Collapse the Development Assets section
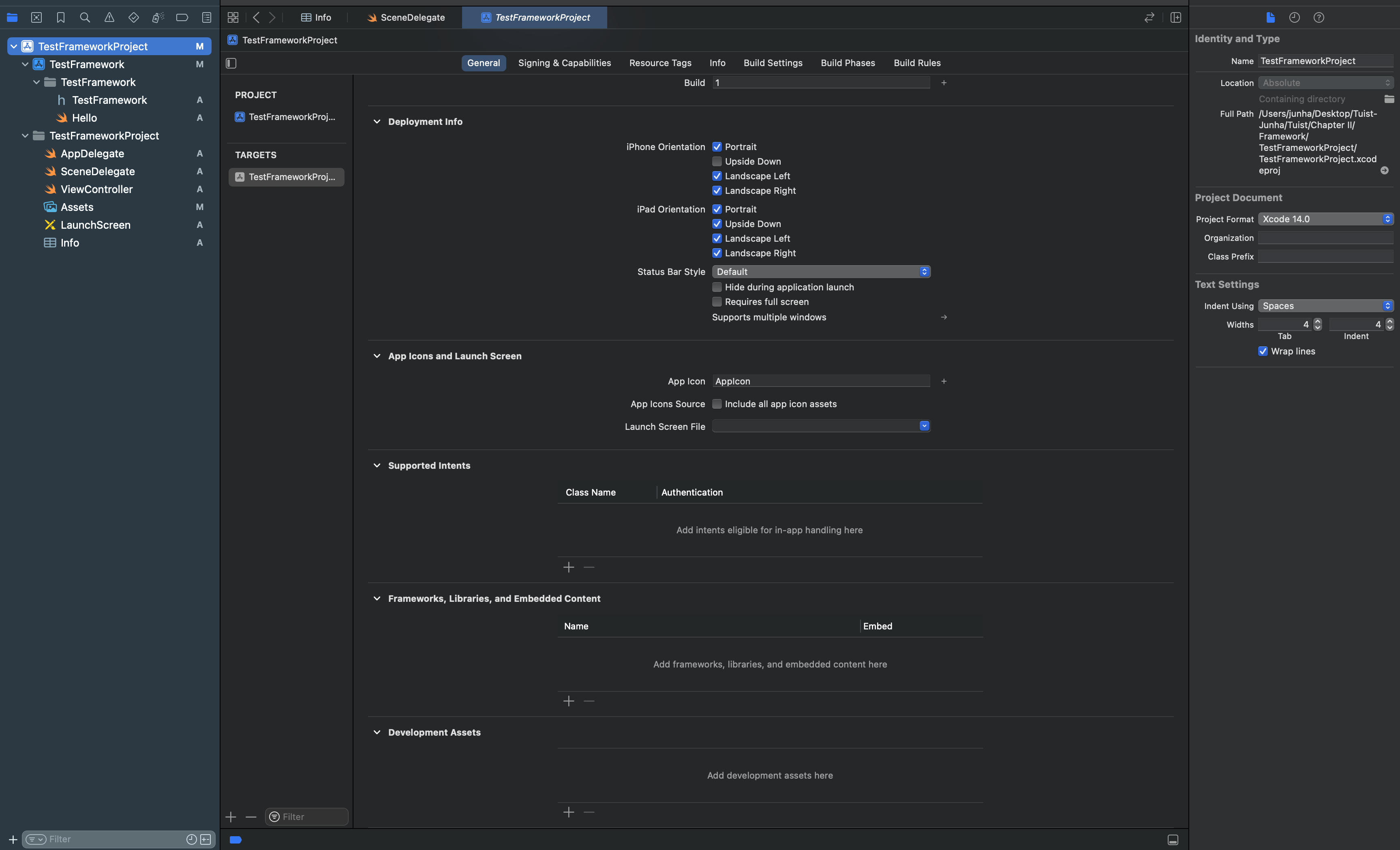This screenshot has height=850, width=1400. pyautogui.click(x=377, y=732)
